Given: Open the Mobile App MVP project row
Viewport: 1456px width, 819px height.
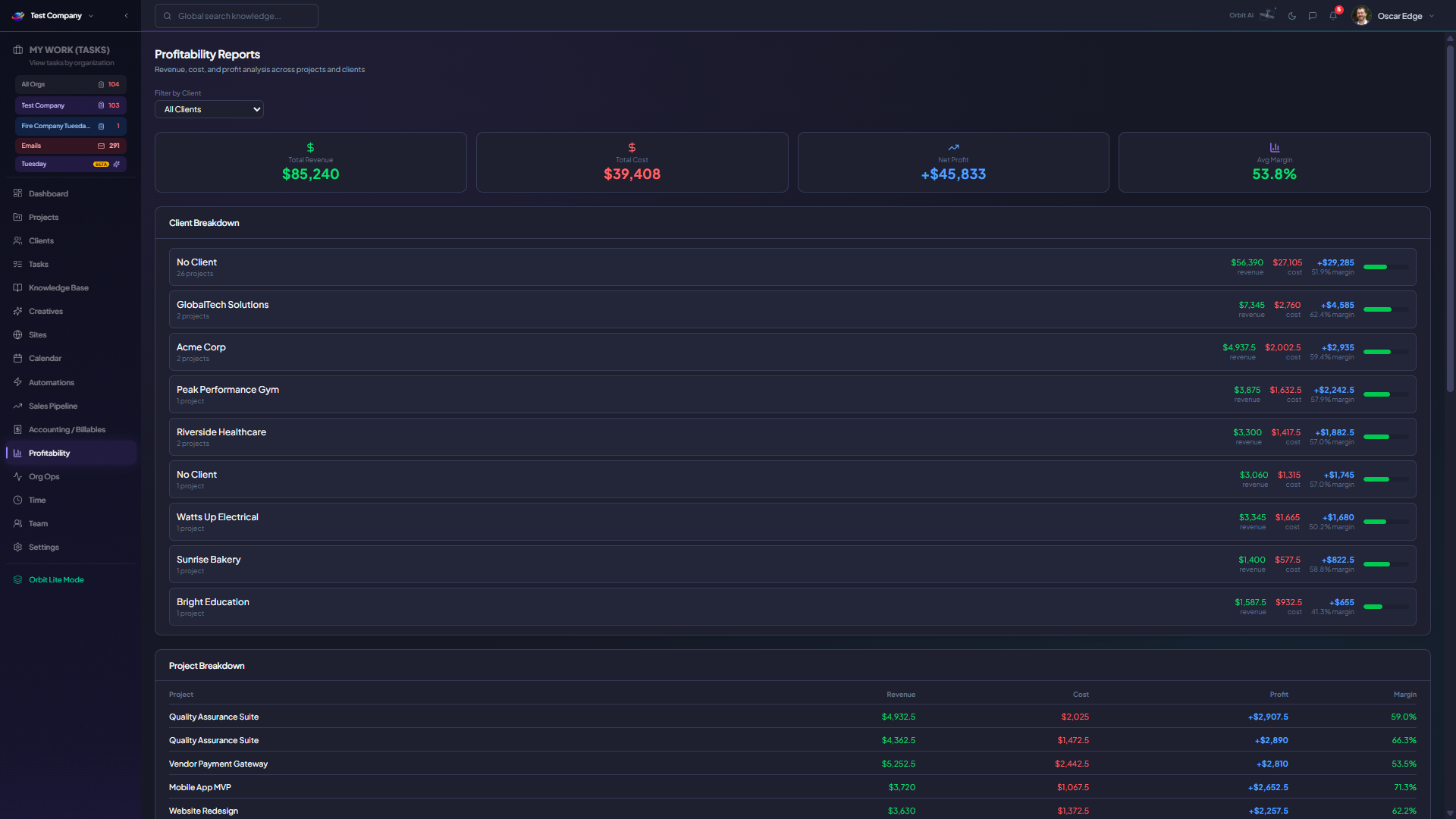Looking at the screenshot, I should pos(792,788).
